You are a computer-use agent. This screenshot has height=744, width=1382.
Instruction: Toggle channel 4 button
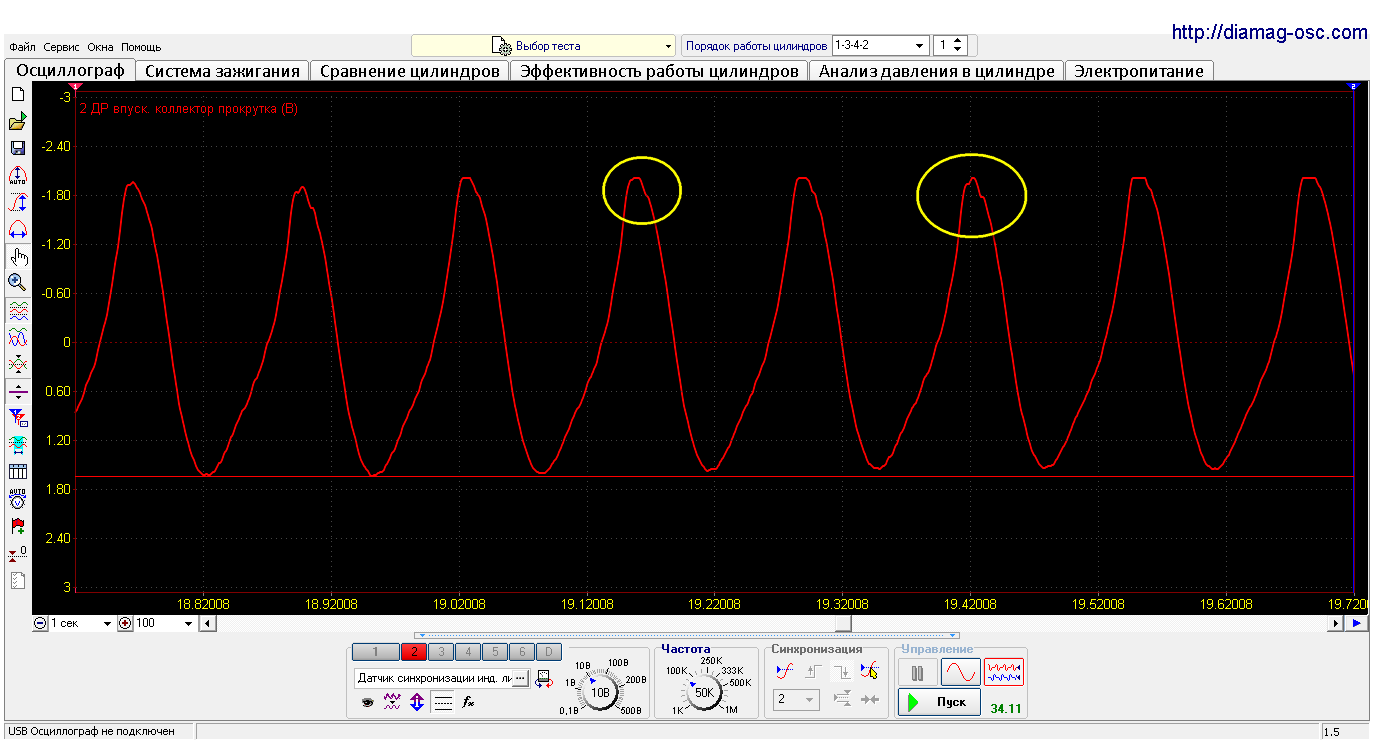click(468, 652)
